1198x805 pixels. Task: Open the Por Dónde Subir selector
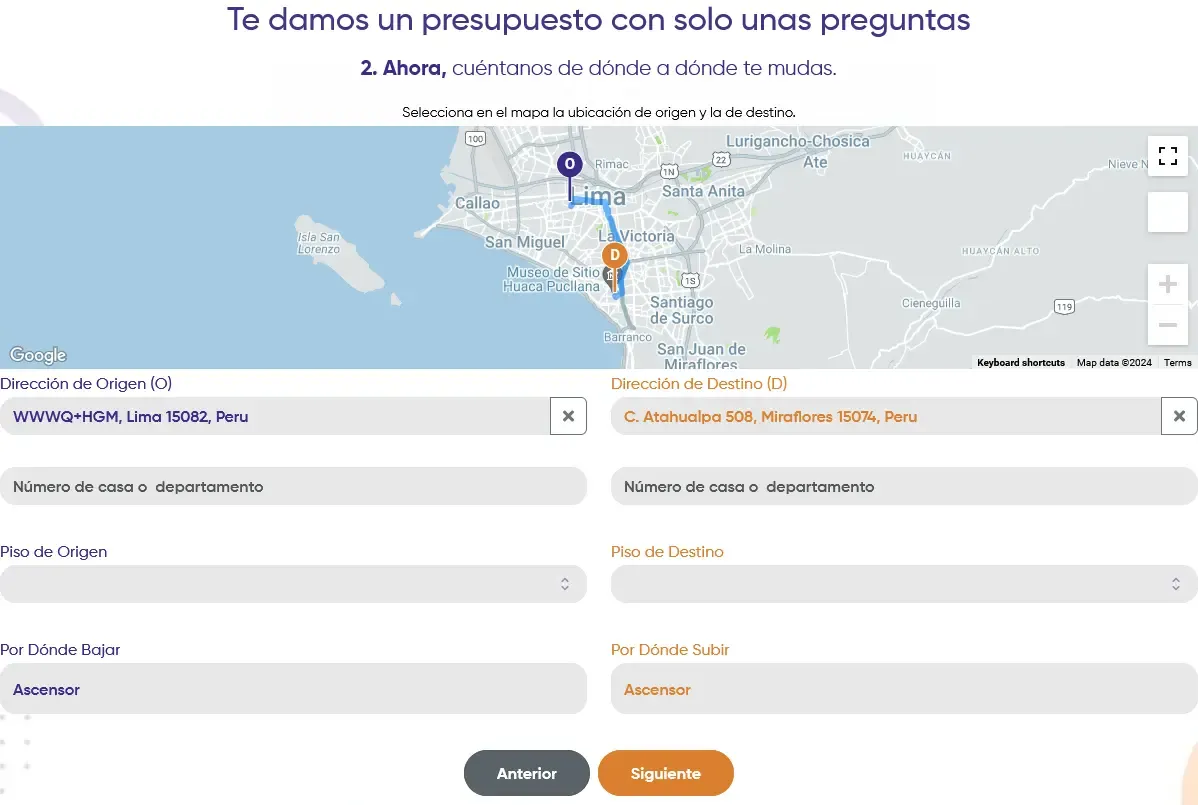pos(904,689)
